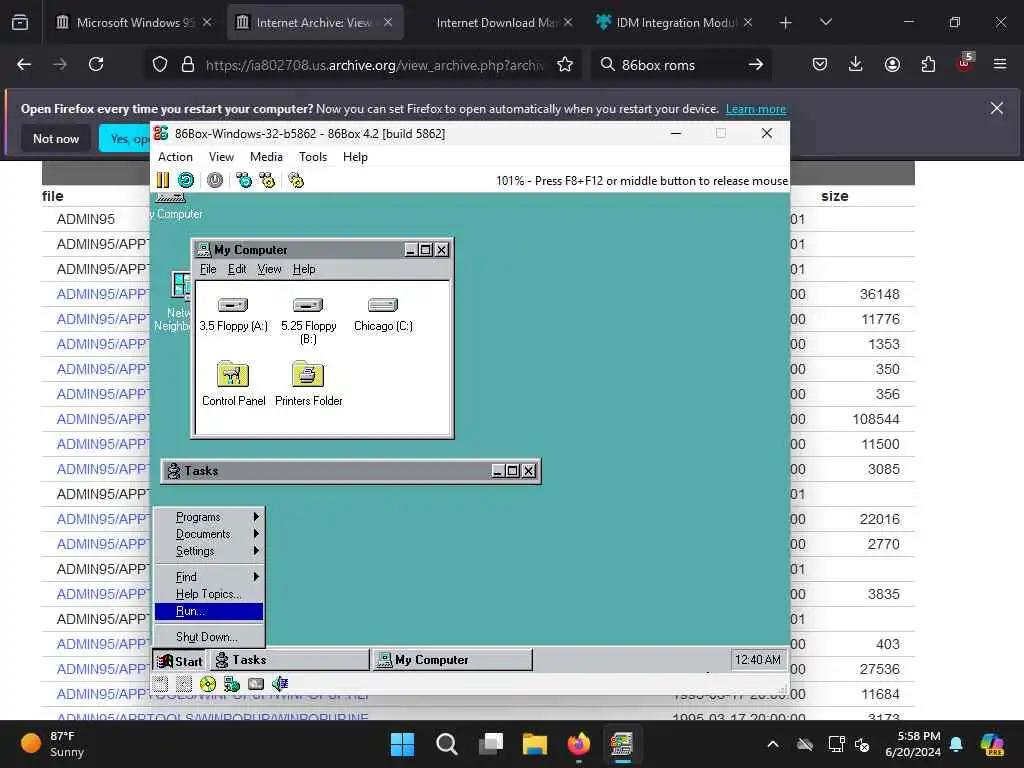1024x768 pixels.
Task: Open 86Box Help menu
Action: coord(355,157)
